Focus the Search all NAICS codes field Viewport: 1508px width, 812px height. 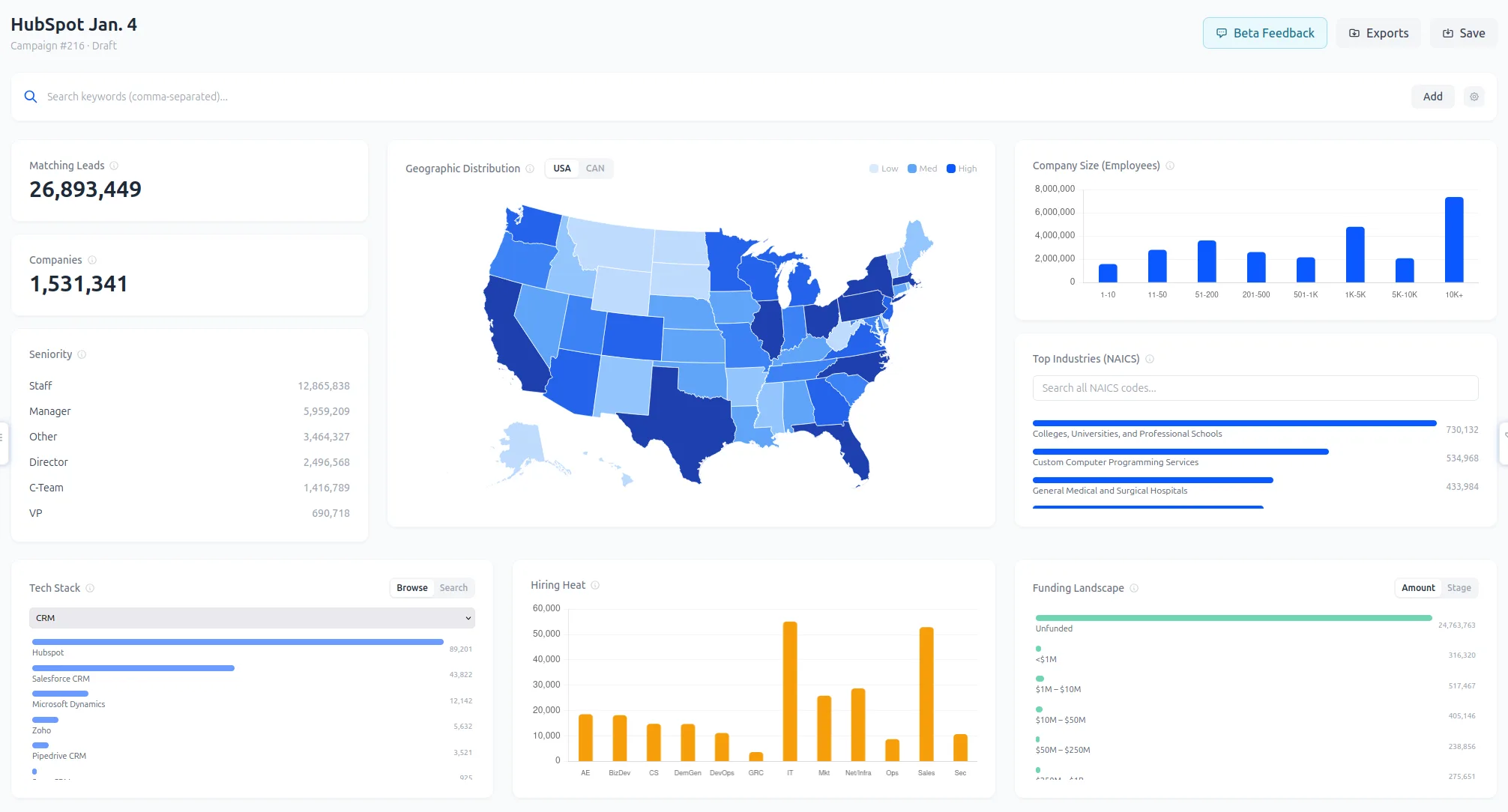tap(1255, 388)
